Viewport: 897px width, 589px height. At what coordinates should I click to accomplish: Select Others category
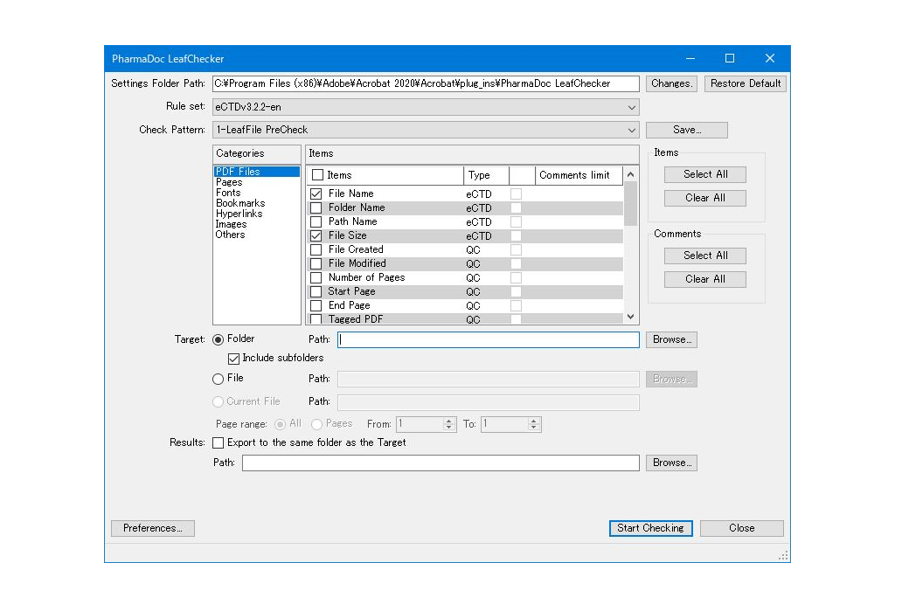(230, 234)
